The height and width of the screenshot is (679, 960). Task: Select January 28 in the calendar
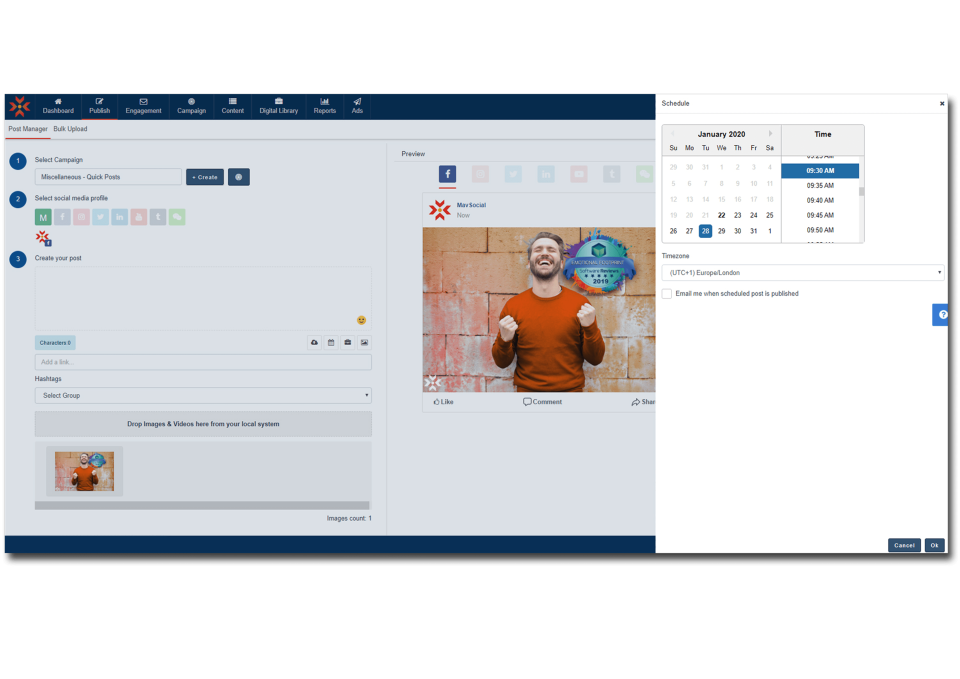[x=705, y=231]
